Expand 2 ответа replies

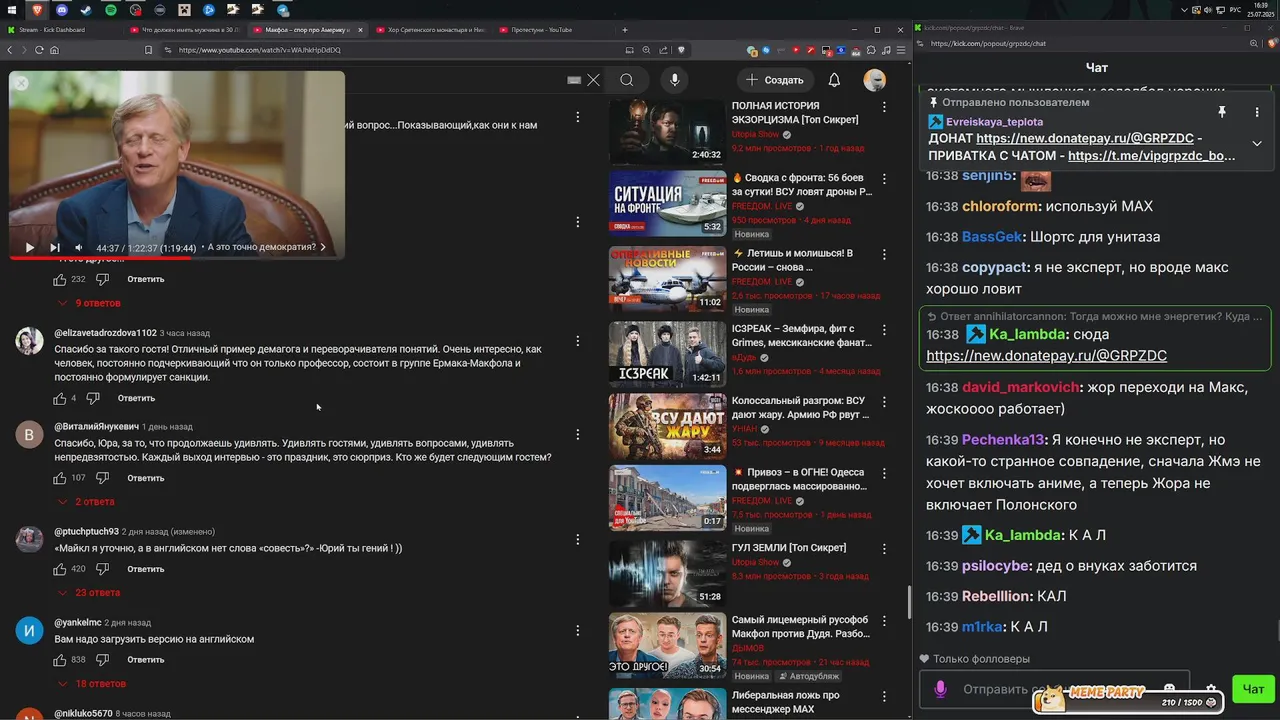pos(87,502)
